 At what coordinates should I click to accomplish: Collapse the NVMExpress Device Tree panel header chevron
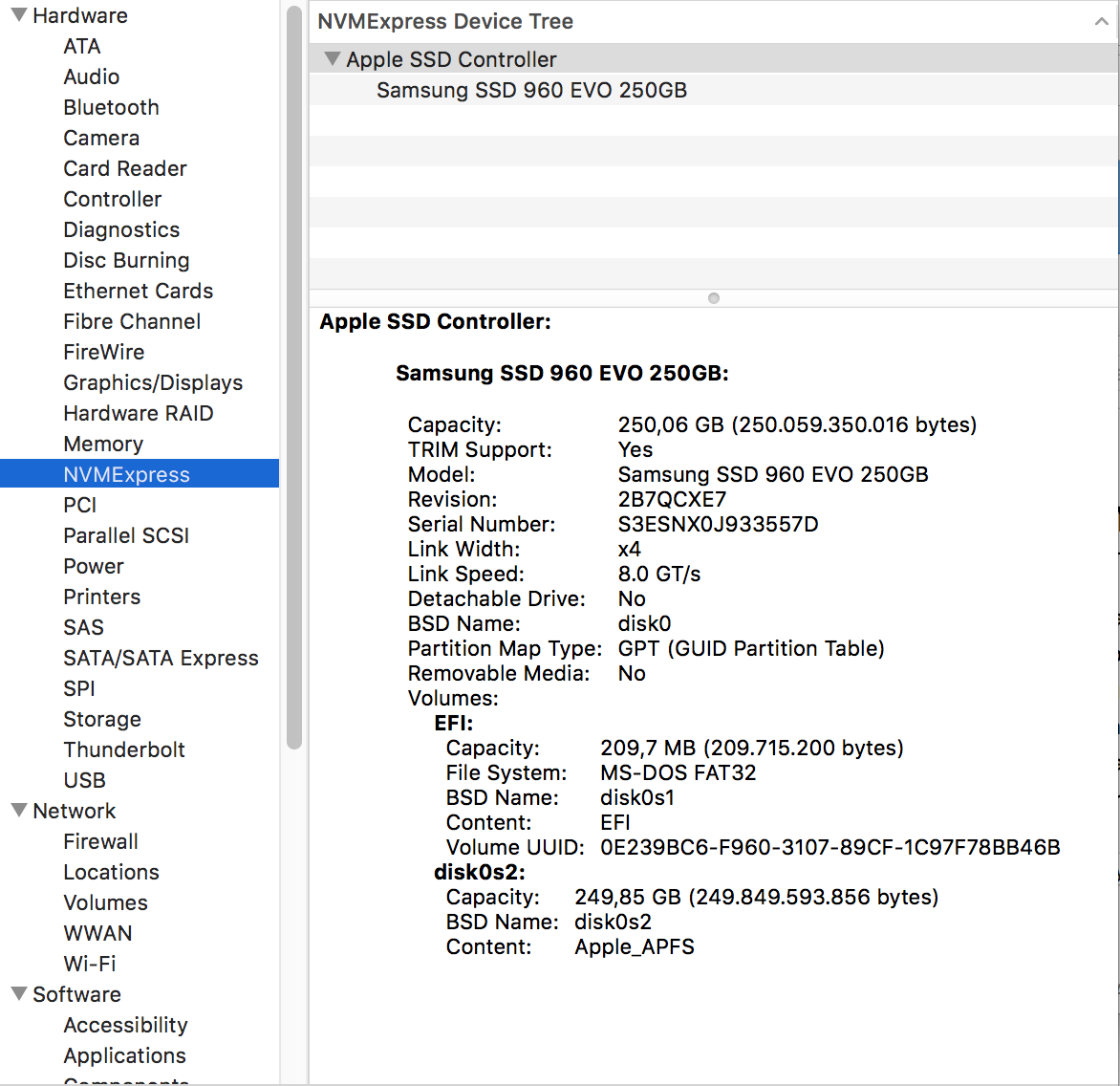coord(1101,20)
